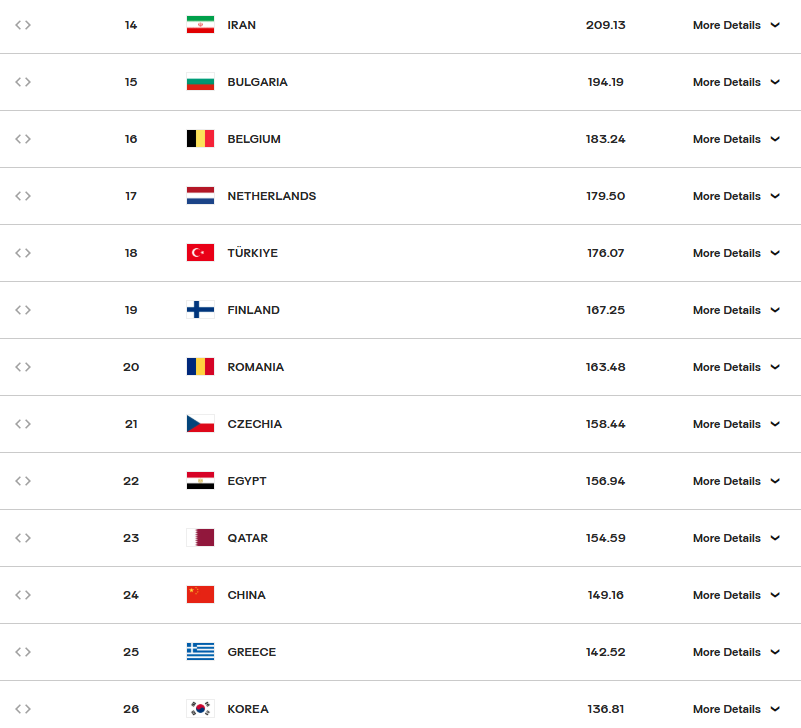The width and height of the screenshot is (801, 728).
Task: Show More Details for Romania
Action: 736,367
